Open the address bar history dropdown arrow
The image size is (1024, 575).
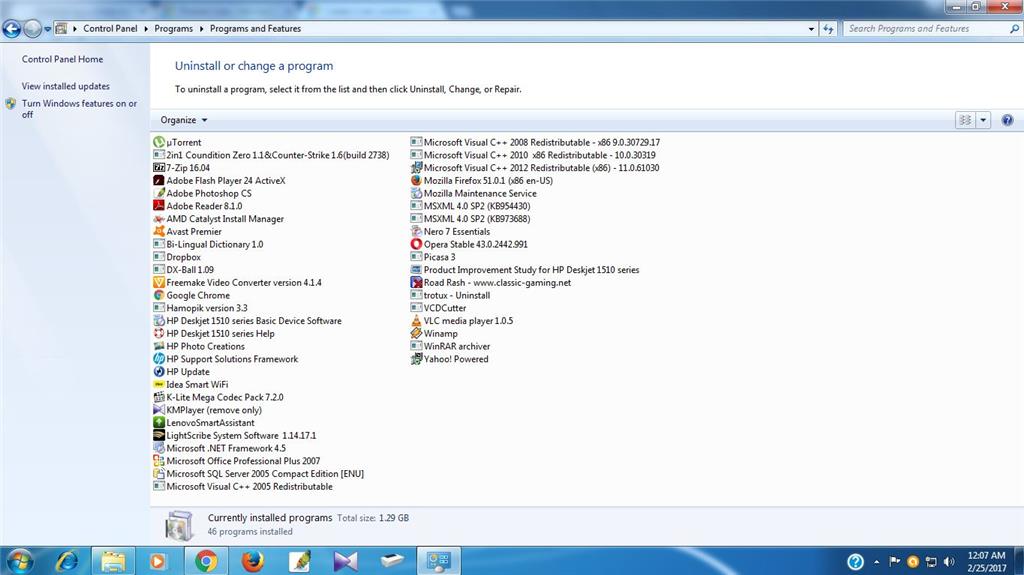[x=811, y=29]
